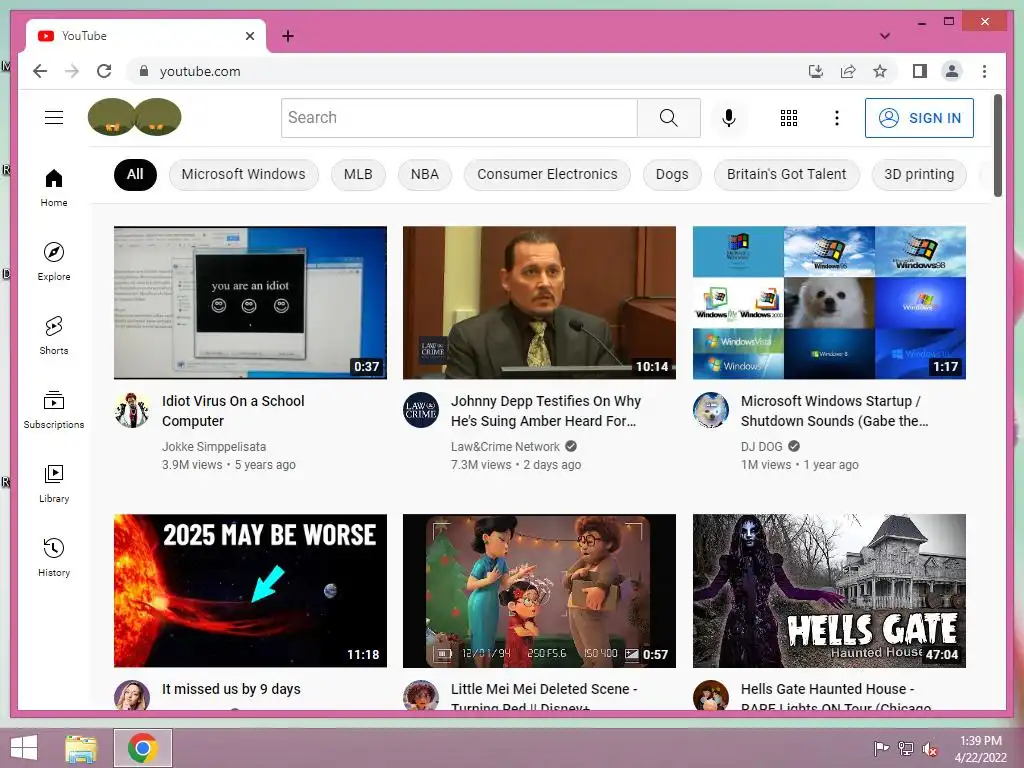Click Jokke Simppelisata channel avatar
The image size is (1024, 768).
(x=131, y=410)
